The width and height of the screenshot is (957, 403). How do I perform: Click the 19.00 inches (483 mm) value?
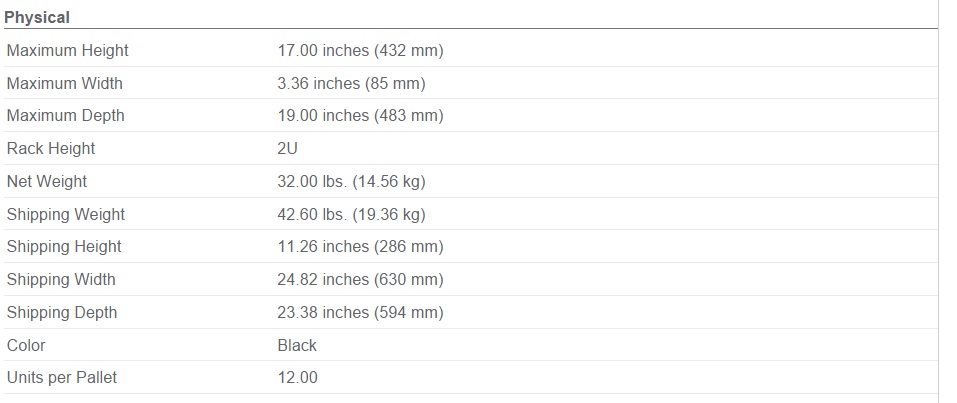click(360, 115)
